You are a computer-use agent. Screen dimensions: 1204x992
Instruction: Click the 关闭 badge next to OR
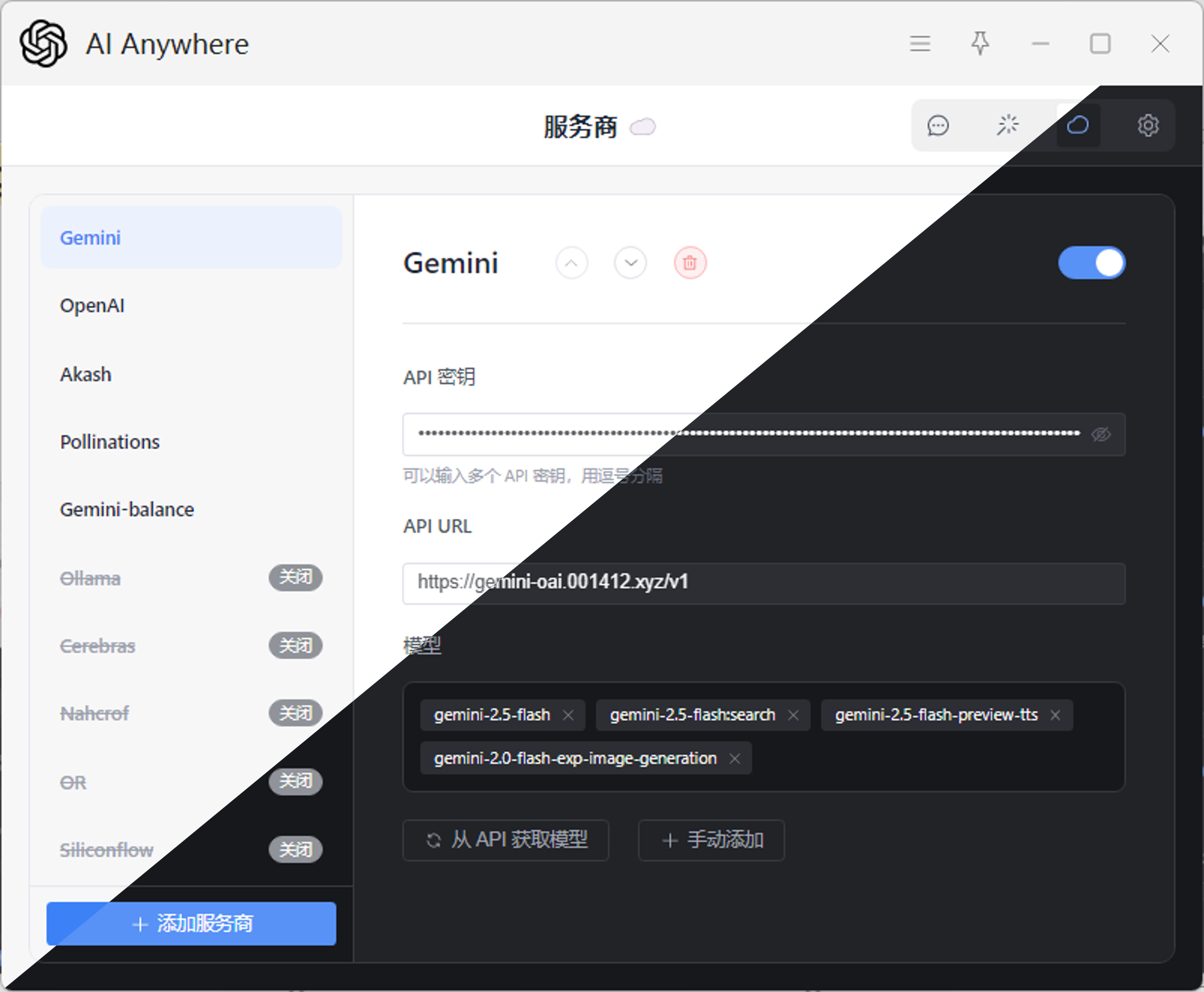click(296, 781)
